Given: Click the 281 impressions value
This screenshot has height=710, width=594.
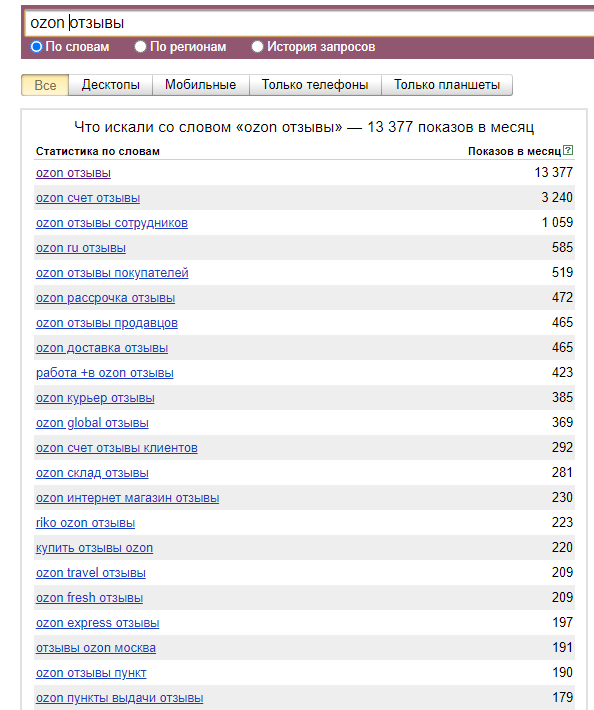Looking at the screenshot, I should tap(563, 472).
